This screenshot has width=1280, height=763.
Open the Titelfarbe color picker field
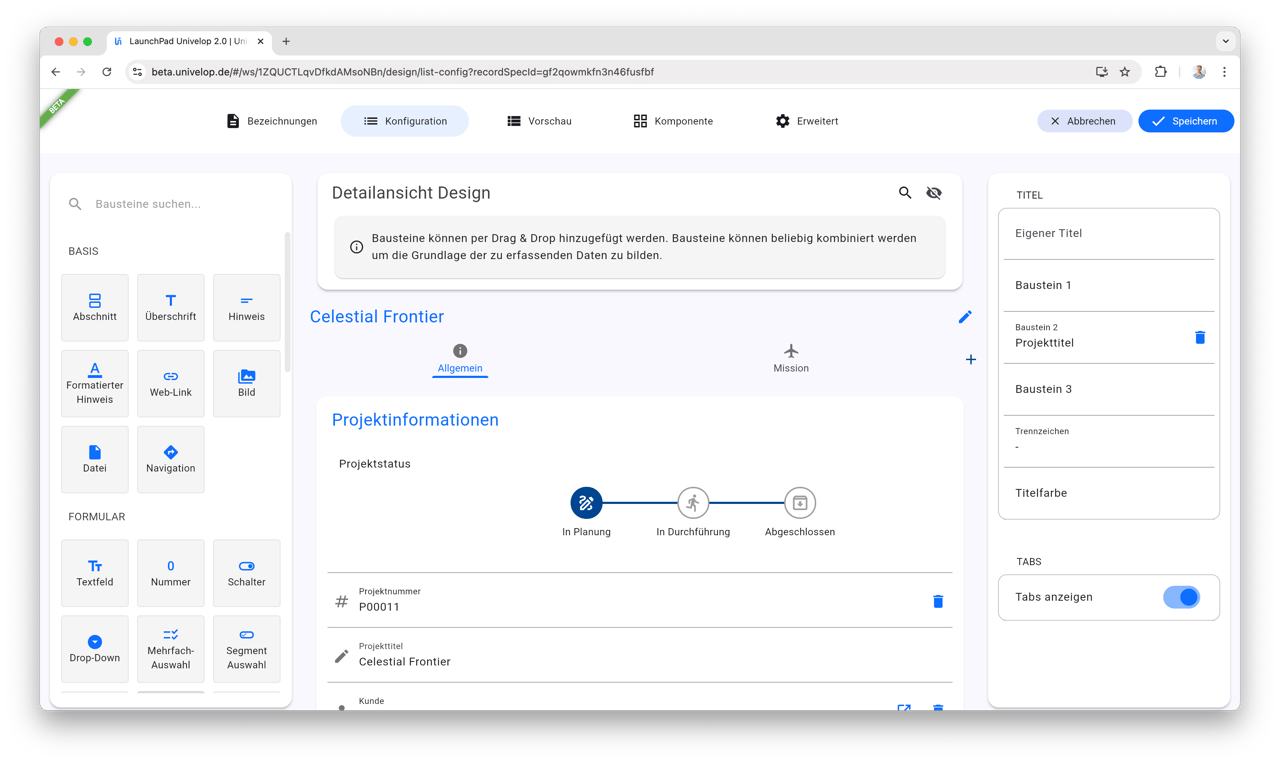1109,493
